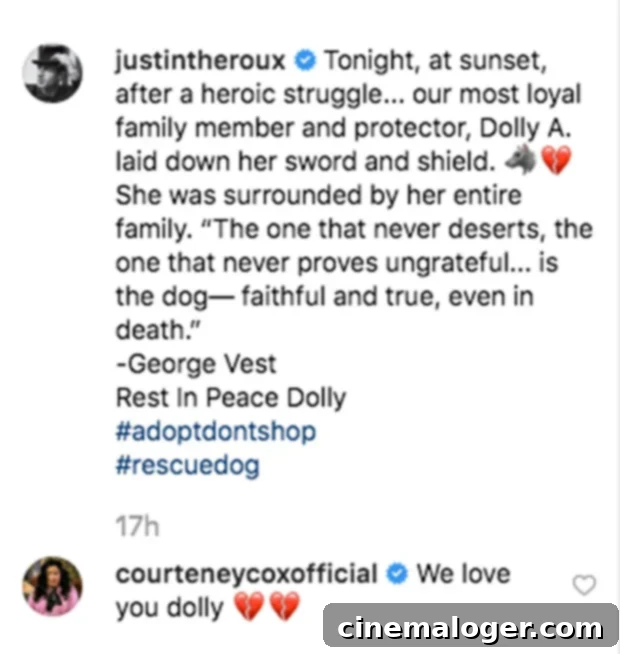Click the wolf emoji in the caption
The width and height of the screenshot is (620, 654).
[520, 160]
